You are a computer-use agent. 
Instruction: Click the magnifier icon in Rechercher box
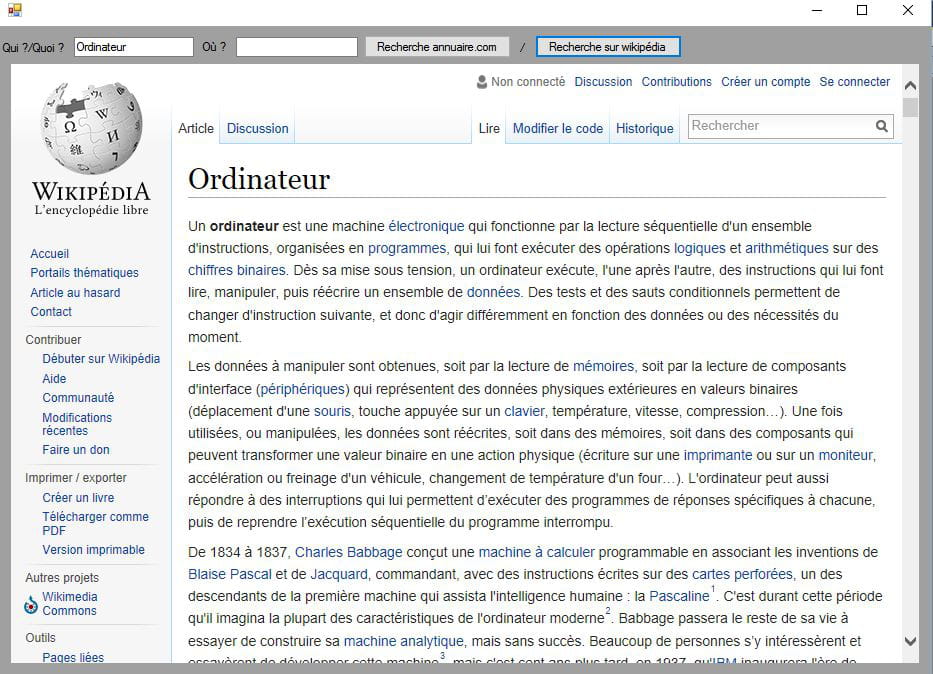point(881,126)
